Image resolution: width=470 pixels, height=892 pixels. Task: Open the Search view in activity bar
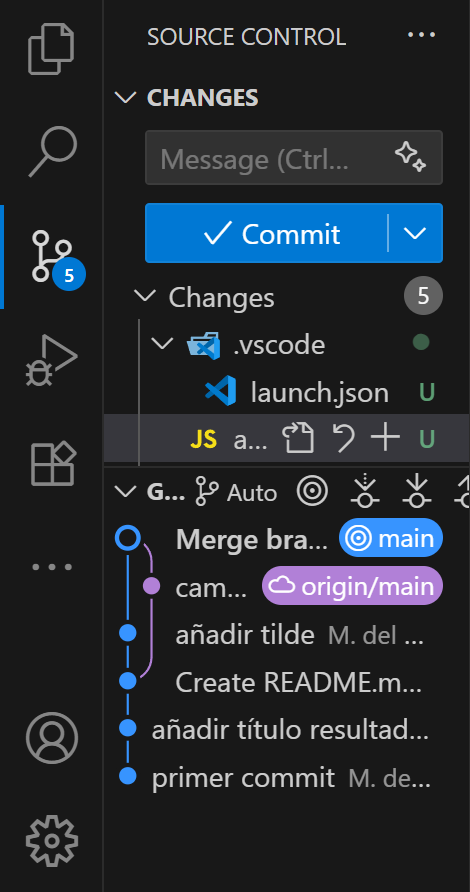coord(52,151)
